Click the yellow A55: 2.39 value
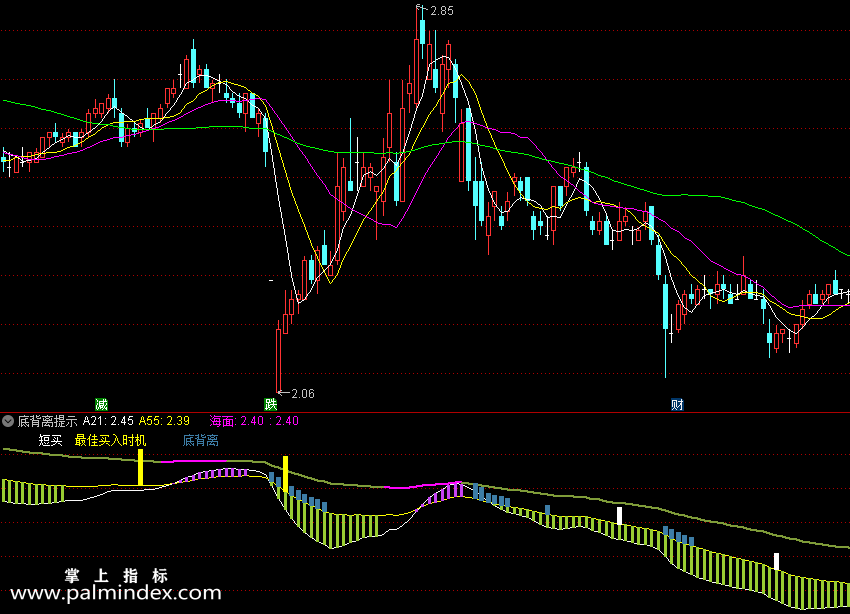850x614 pixels. tap(164, 421)
